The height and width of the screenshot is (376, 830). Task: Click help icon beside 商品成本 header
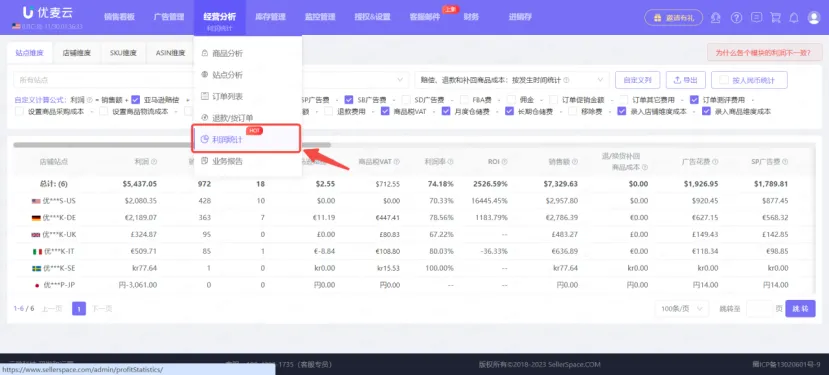(x=645, y=167)
